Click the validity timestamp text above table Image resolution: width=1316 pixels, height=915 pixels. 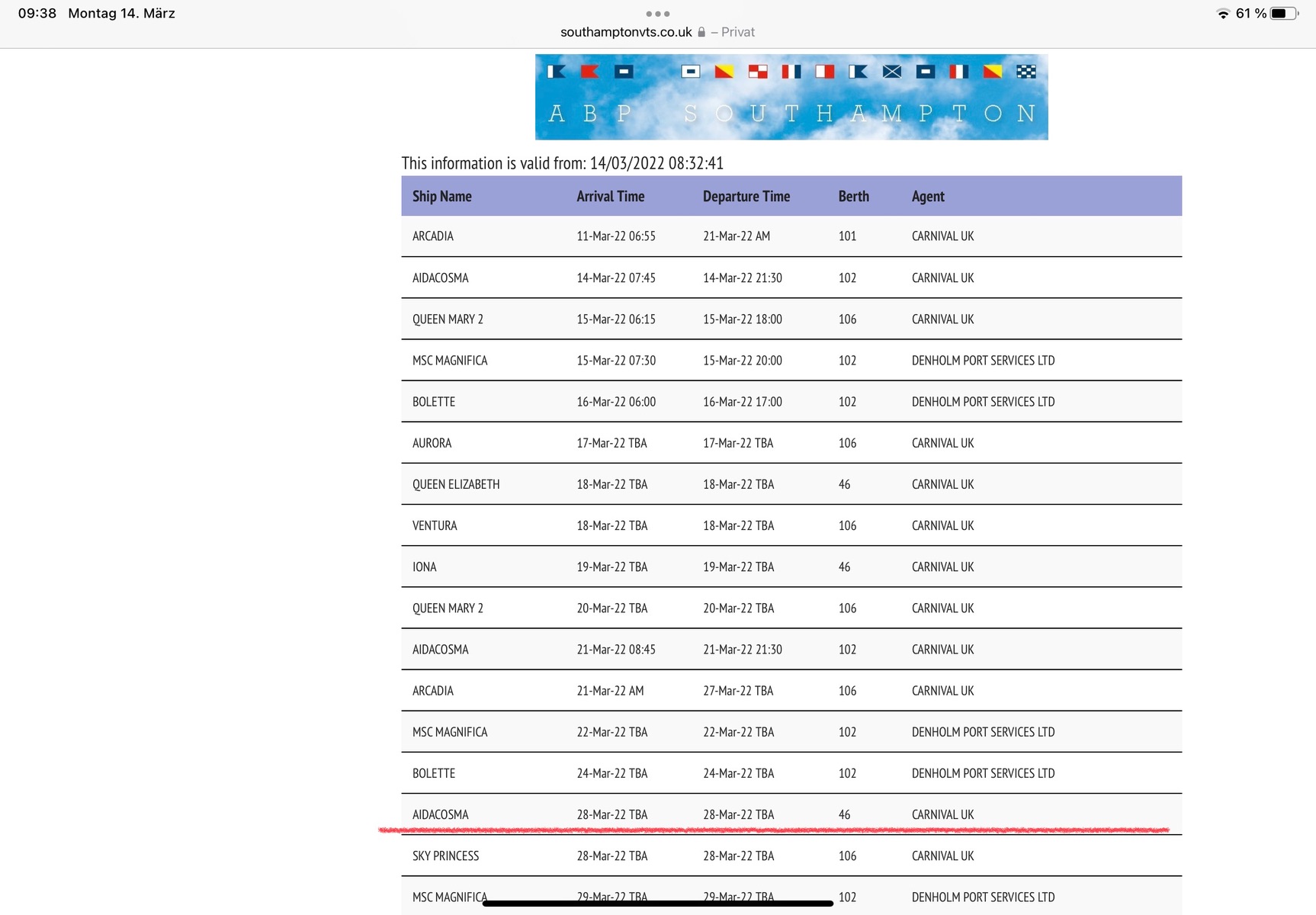click(x=562, y=163)
